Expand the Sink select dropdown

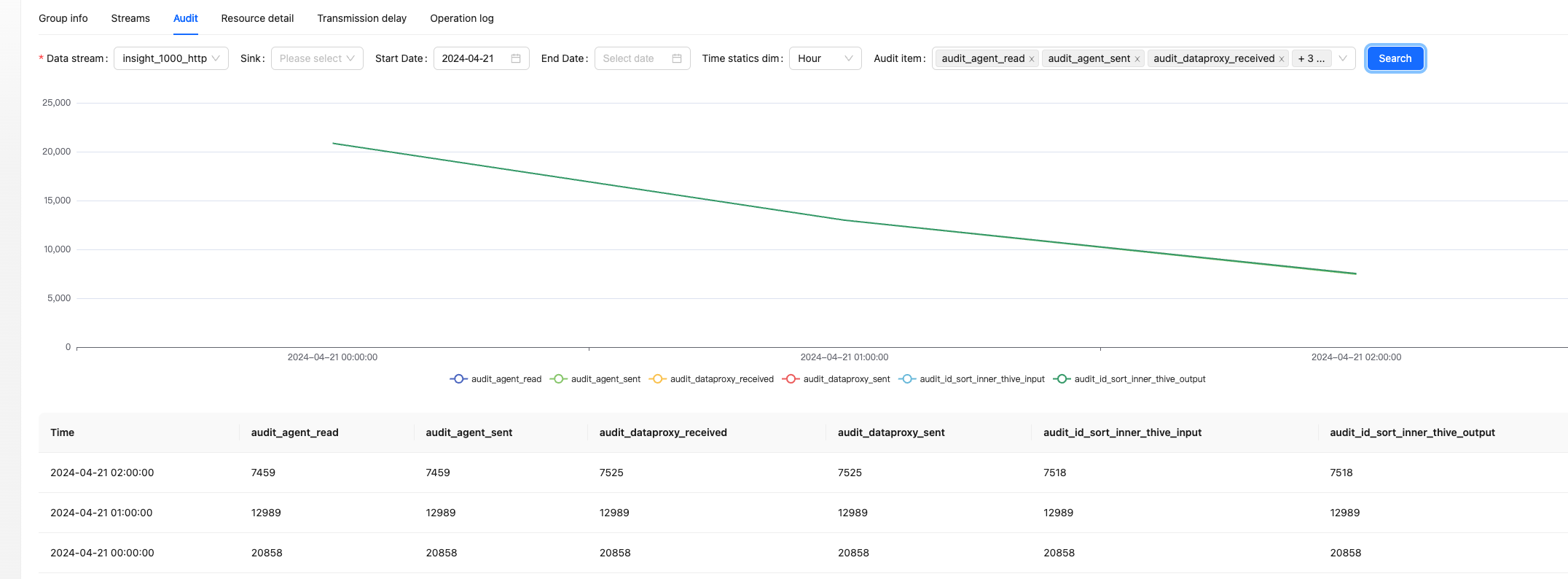(x=317, y=58)
